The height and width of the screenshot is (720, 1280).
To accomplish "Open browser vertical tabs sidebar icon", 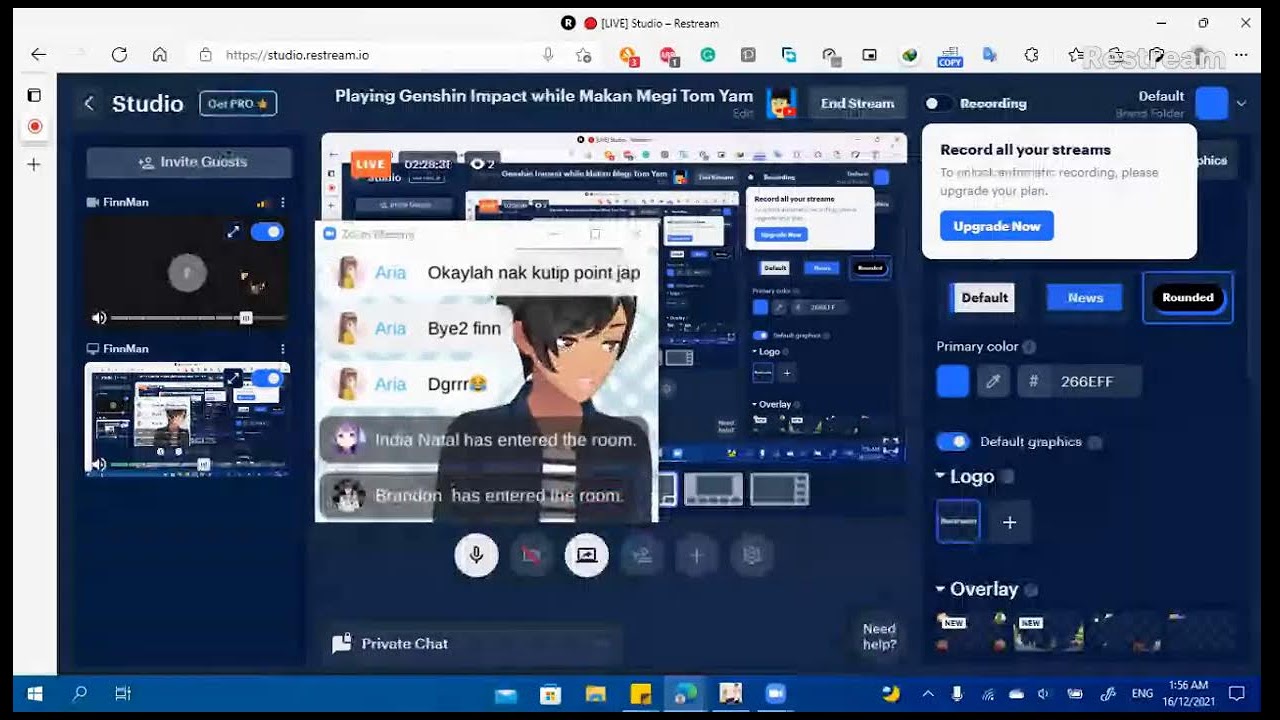I will click(34, 96).
